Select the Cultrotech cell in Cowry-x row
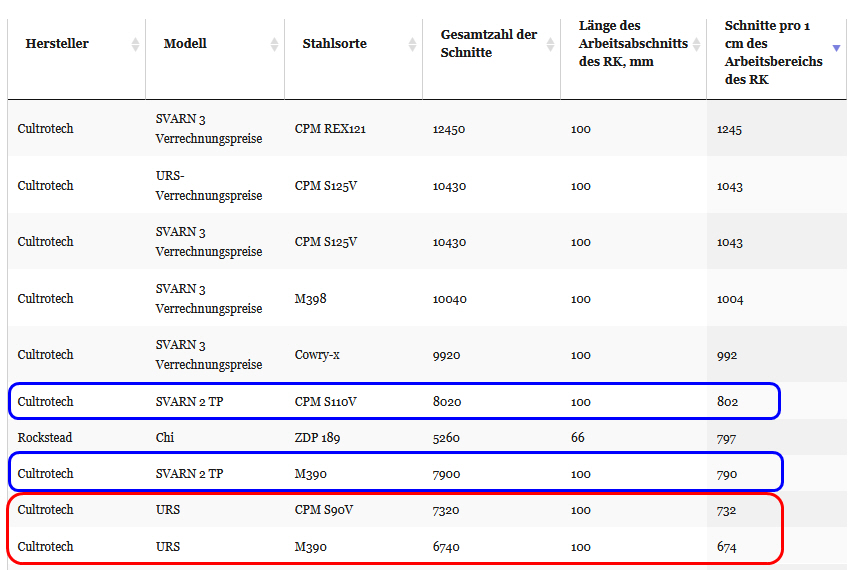 tap(45, 355)
